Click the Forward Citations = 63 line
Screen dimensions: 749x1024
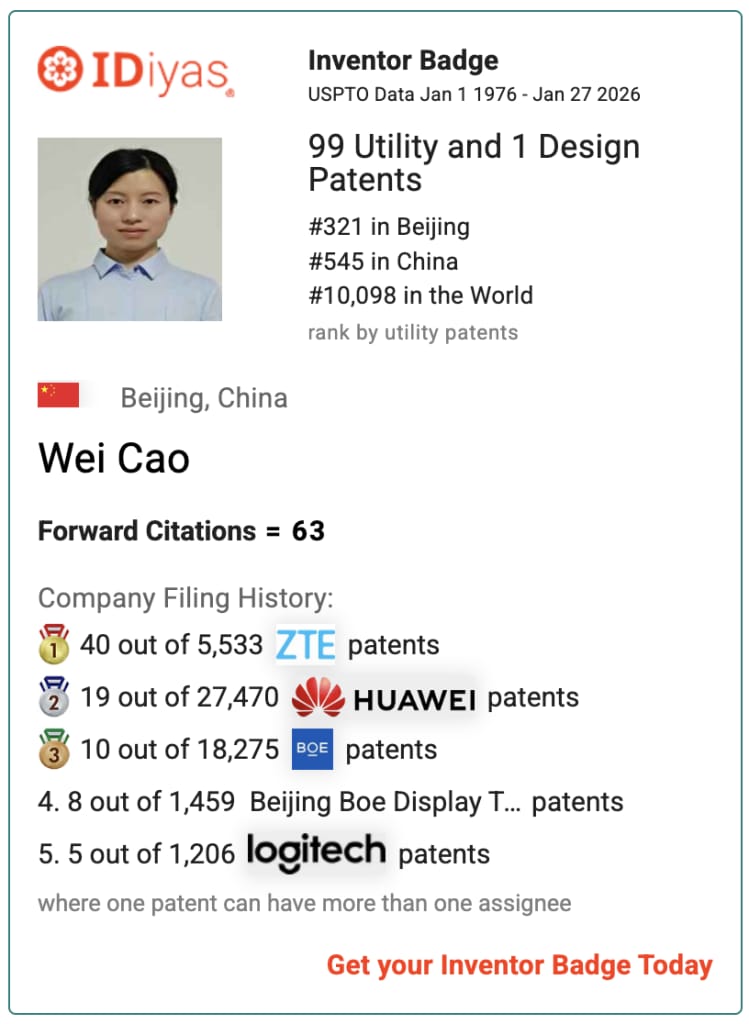(x=181, y=531)
